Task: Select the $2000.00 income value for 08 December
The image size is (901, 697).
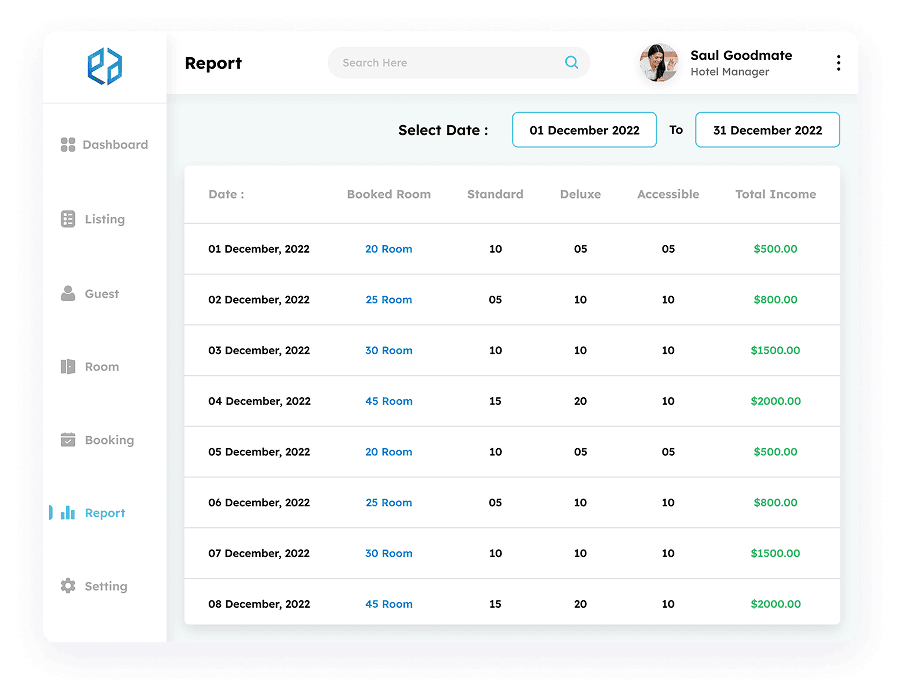Action: (775, 604)
